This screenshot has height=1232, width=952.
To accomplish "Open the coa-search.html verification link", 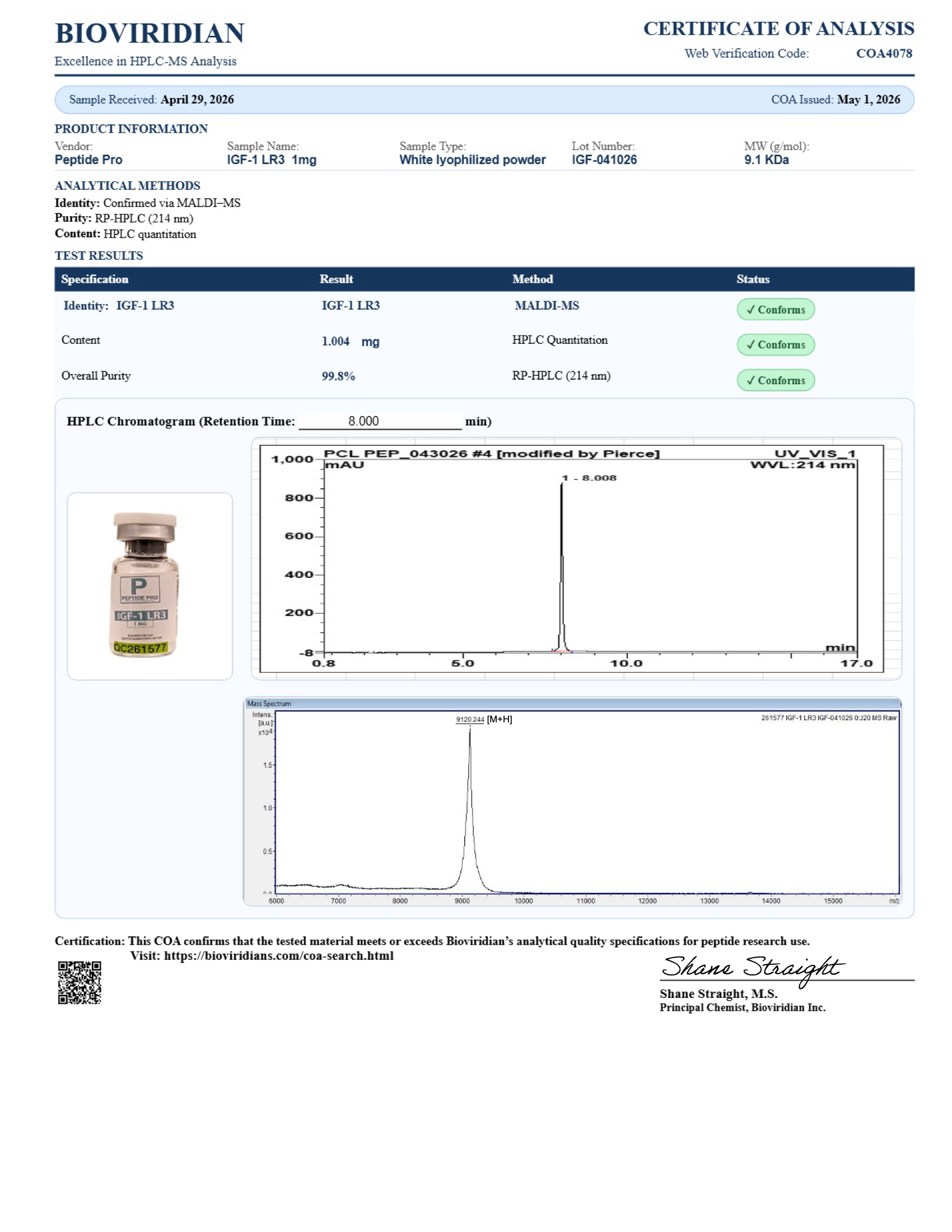I will pos(279,955).
